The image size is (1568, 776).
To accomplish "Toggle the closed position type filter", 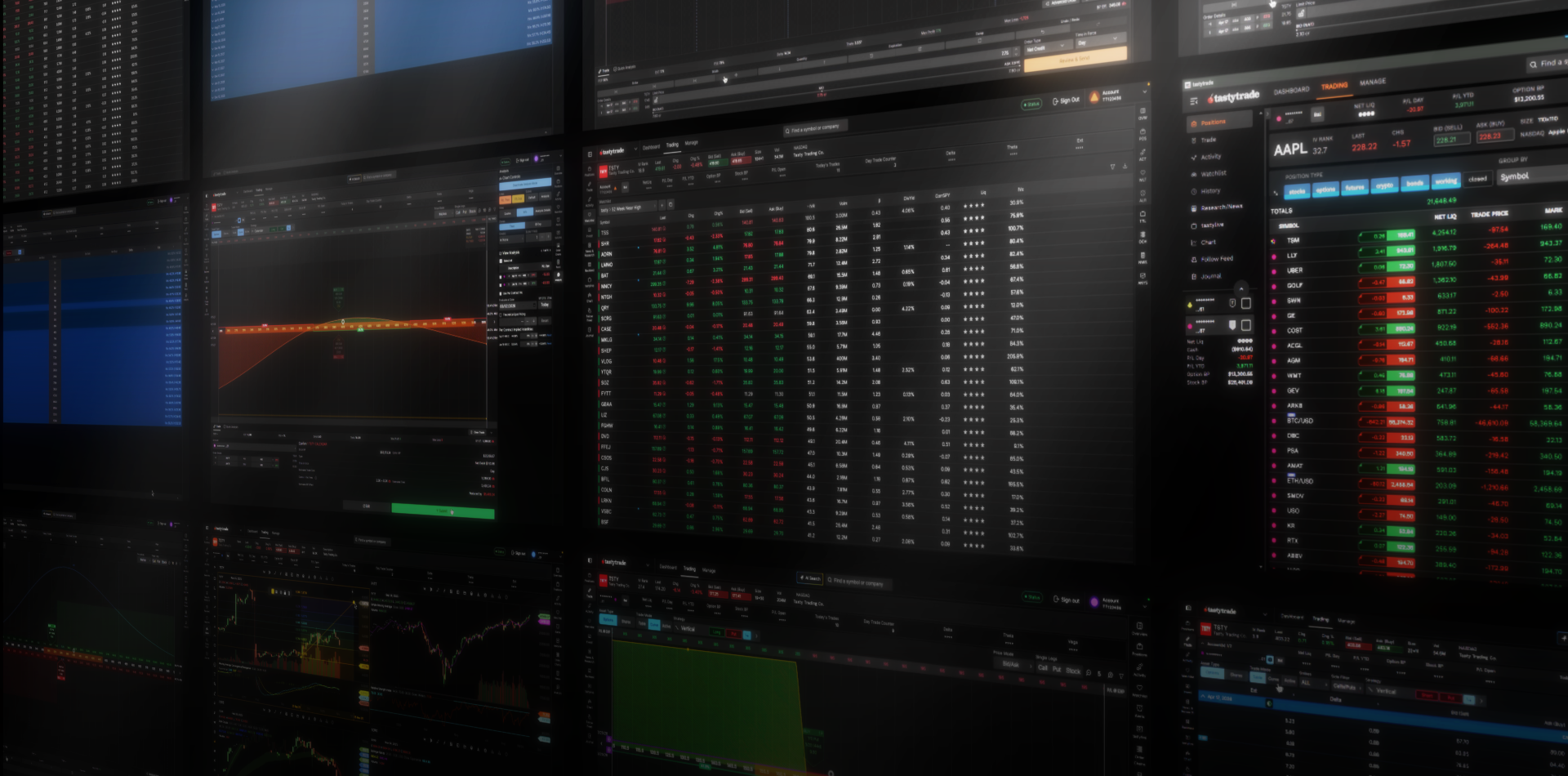I will pos(1477,179).
